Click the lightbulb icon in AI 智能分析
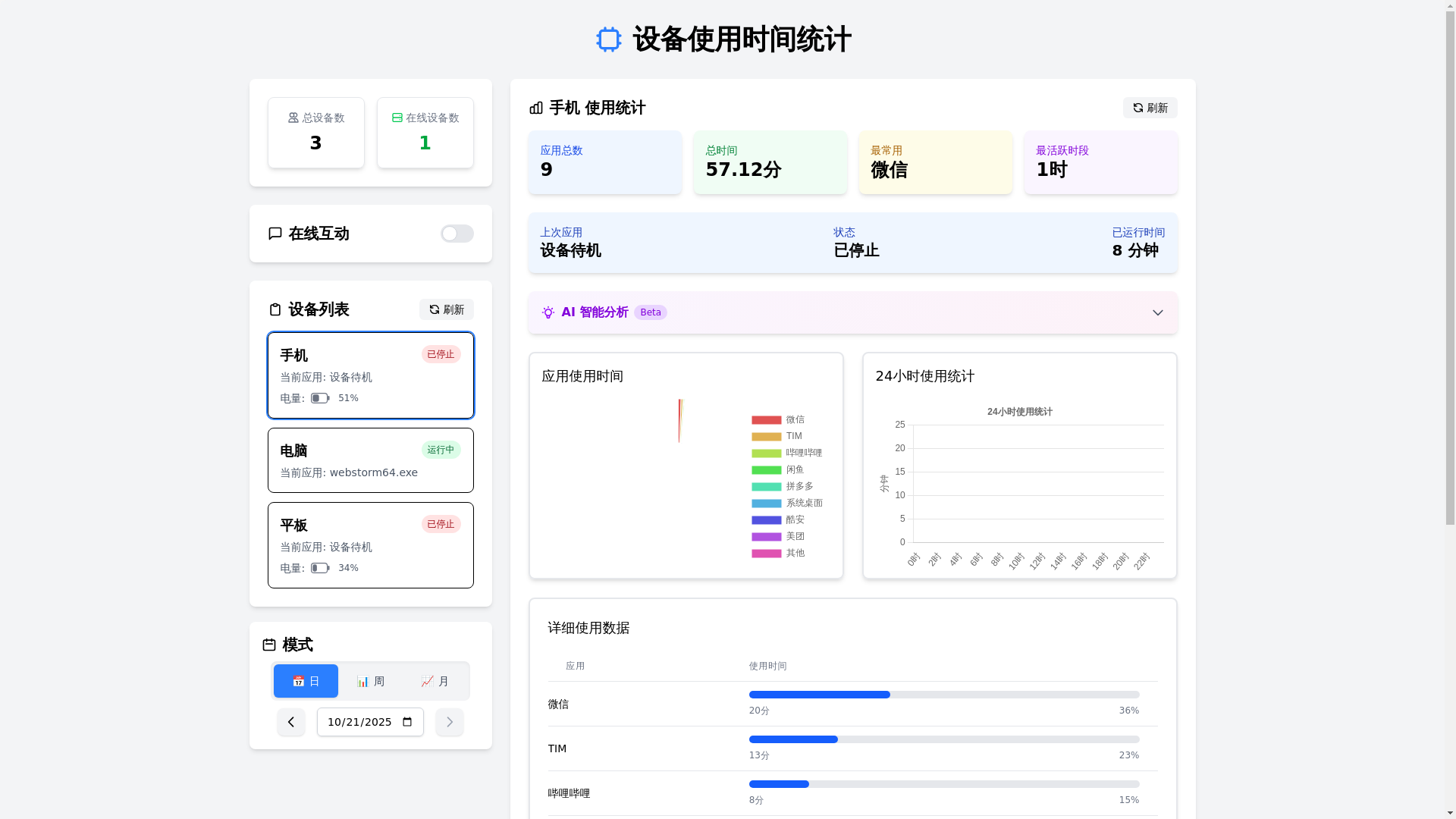The width and height of the screenshot is (1456, 819). pos(548,312)
